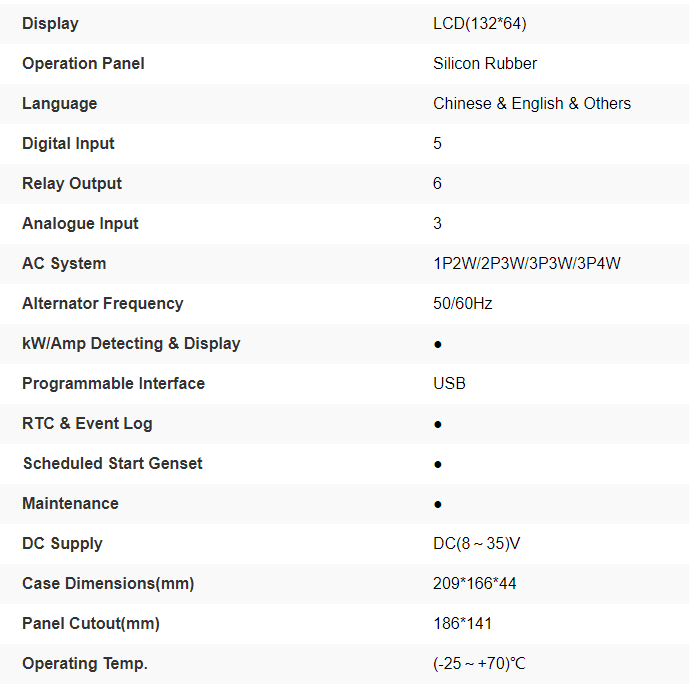Image resolution: width=689 pixels, height=687 pixels.
Task: Click the Digital Input label
Action: click(x=68, y=143)
